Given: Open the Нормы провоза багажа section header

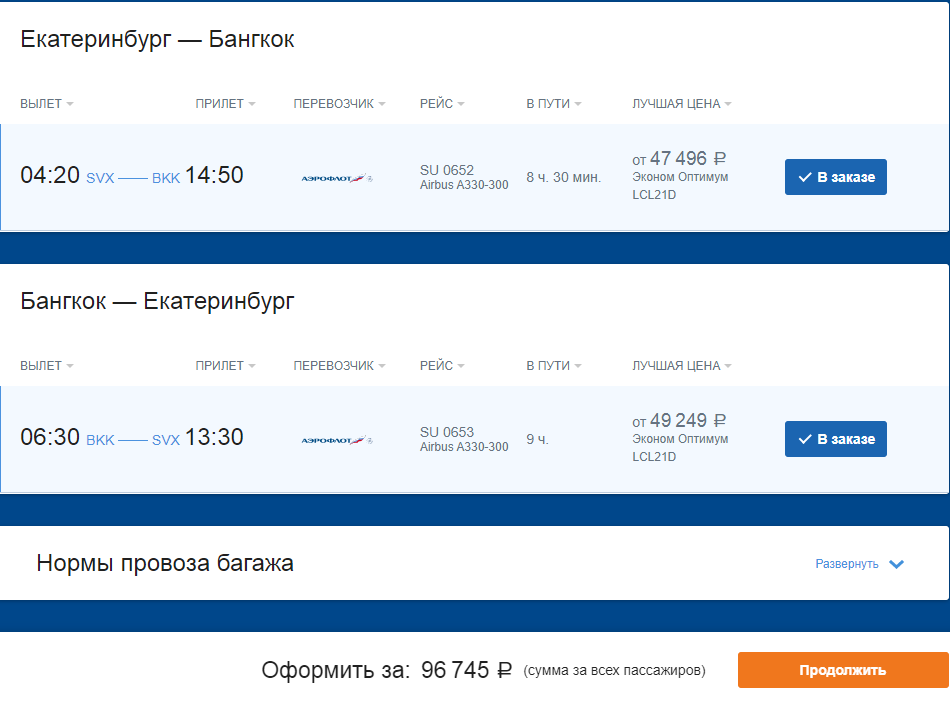Looking at the screenshot, I should point(165,563).
